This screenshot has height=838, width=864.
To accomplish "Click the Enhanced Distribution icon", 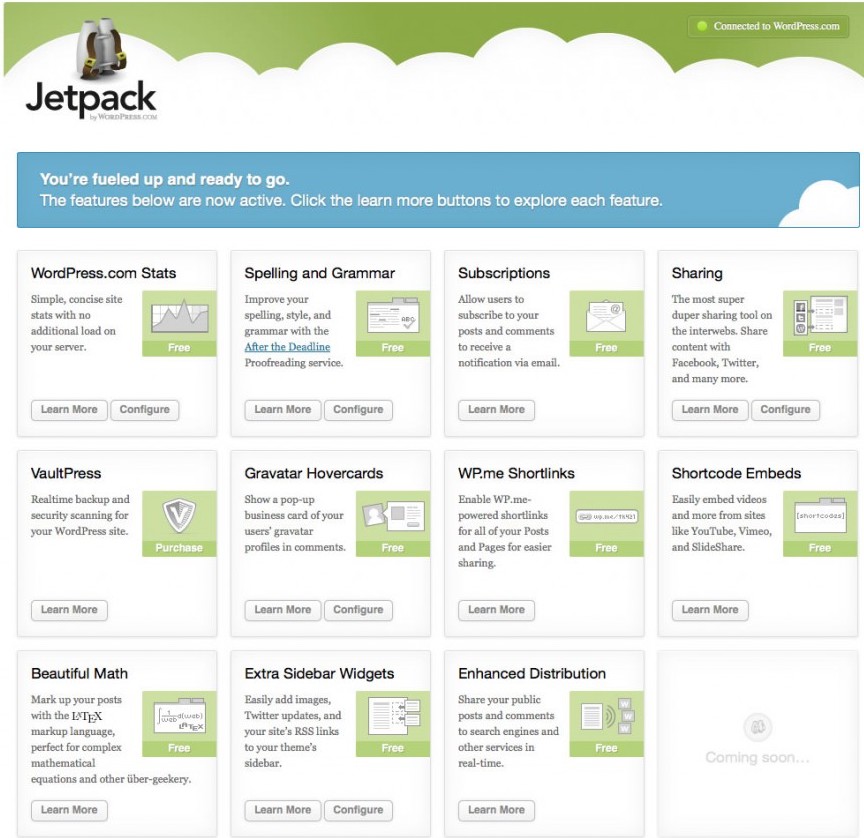I will [606, 715].
